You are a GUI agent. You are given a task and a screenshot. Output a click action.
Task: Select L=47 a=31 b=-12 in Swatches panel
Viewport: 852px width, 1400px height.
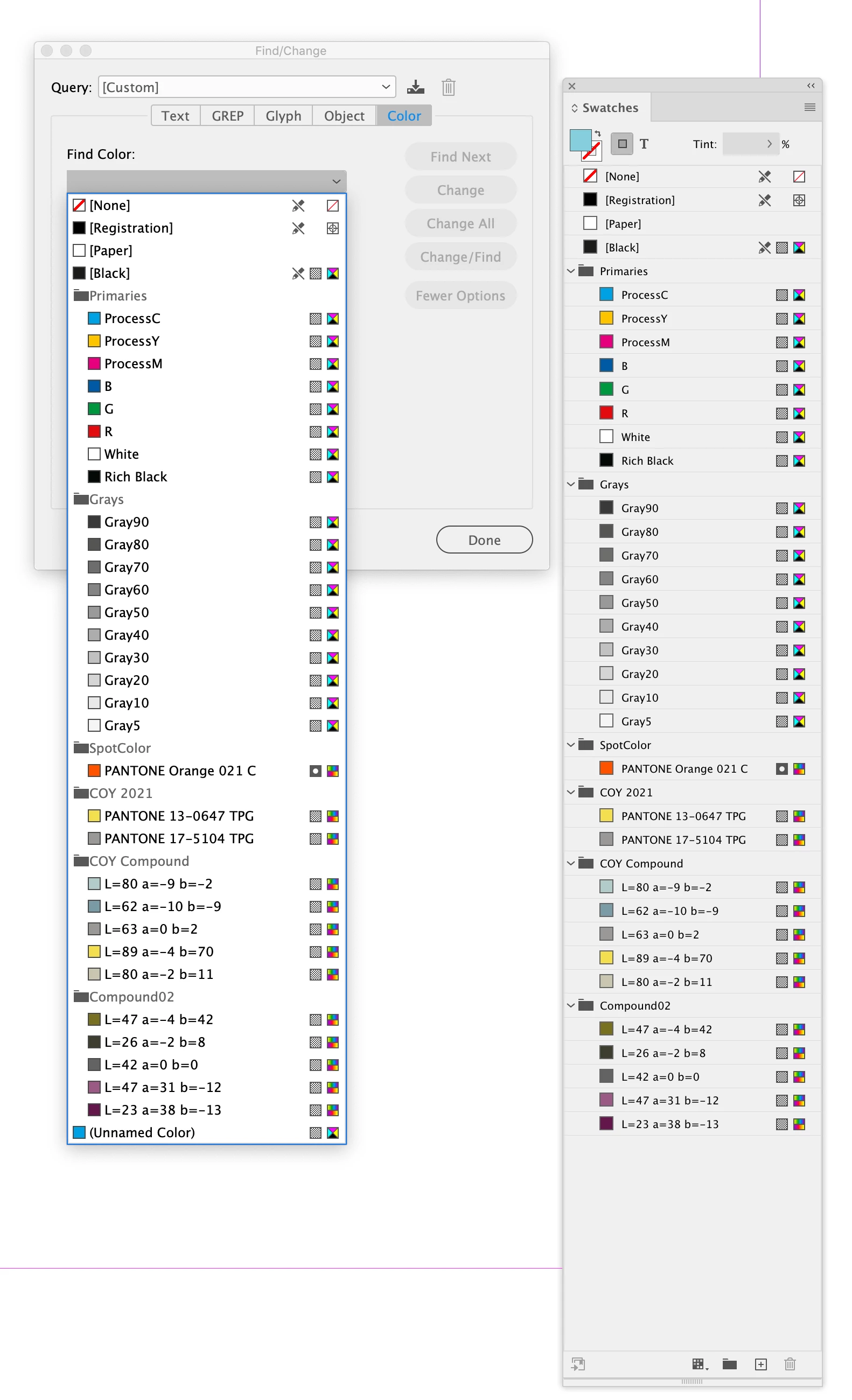(x=692, y=1100)
